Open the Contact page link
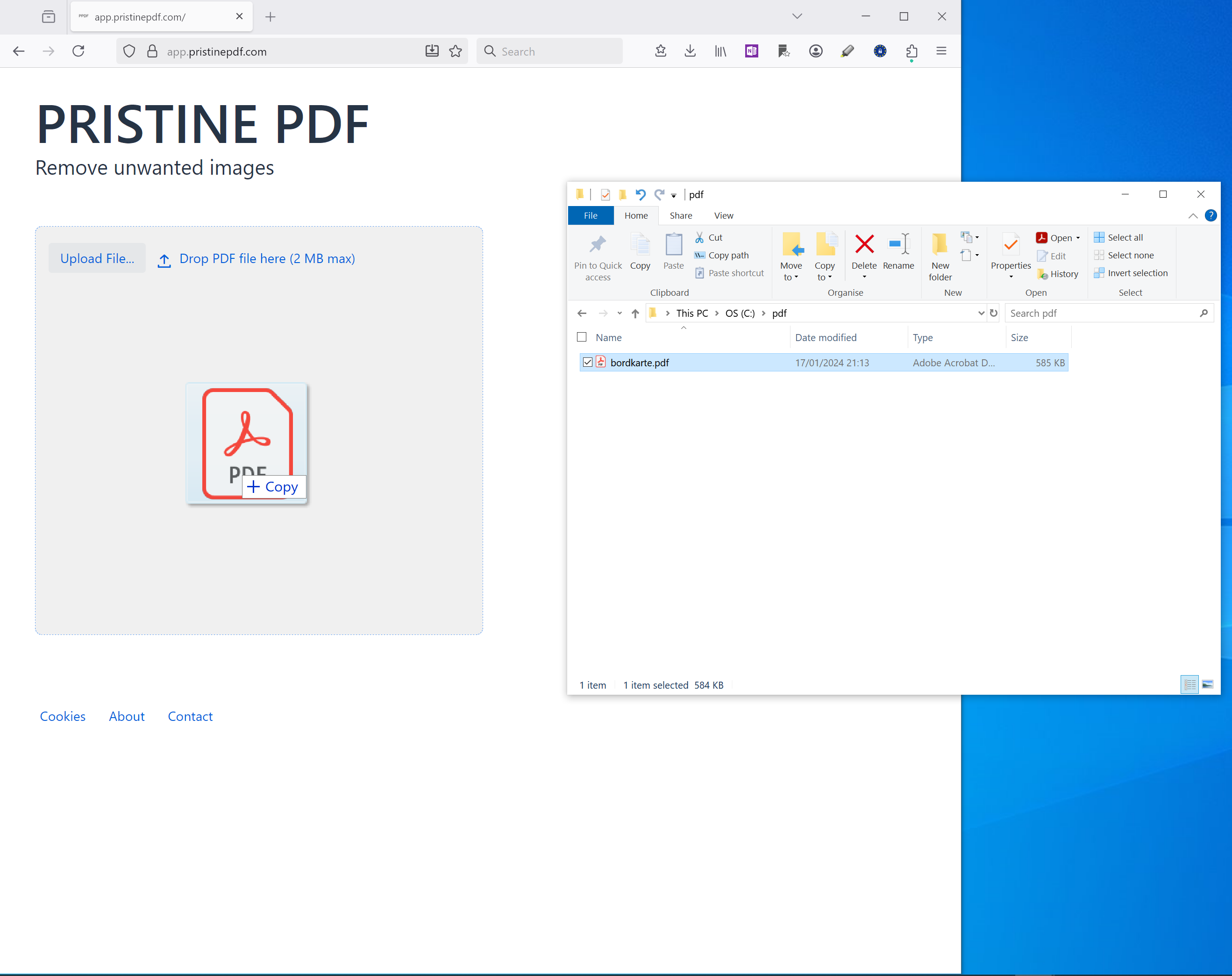 pyautogui.click(x=190, y=716)
